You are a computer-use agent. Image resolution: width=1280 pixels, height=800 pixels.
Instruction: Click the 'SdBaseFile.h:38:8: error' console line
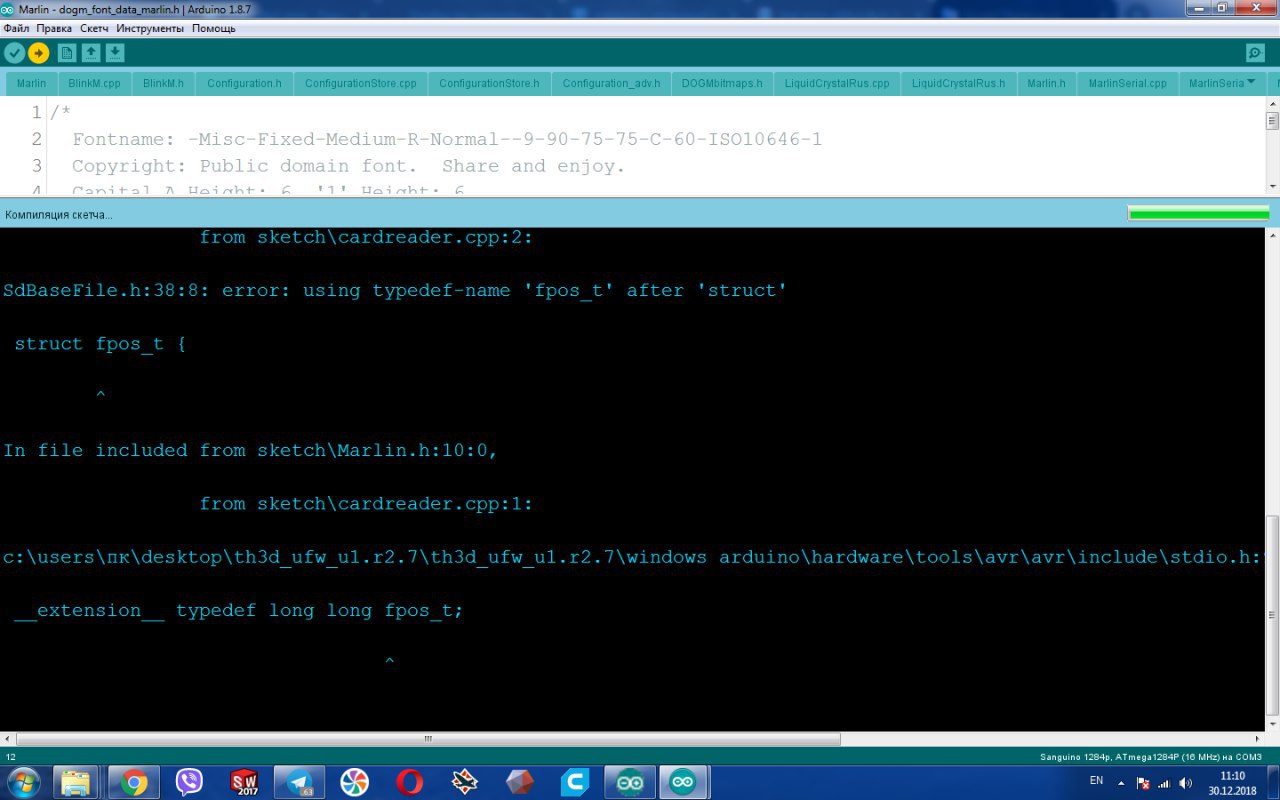tap(395, 291)
